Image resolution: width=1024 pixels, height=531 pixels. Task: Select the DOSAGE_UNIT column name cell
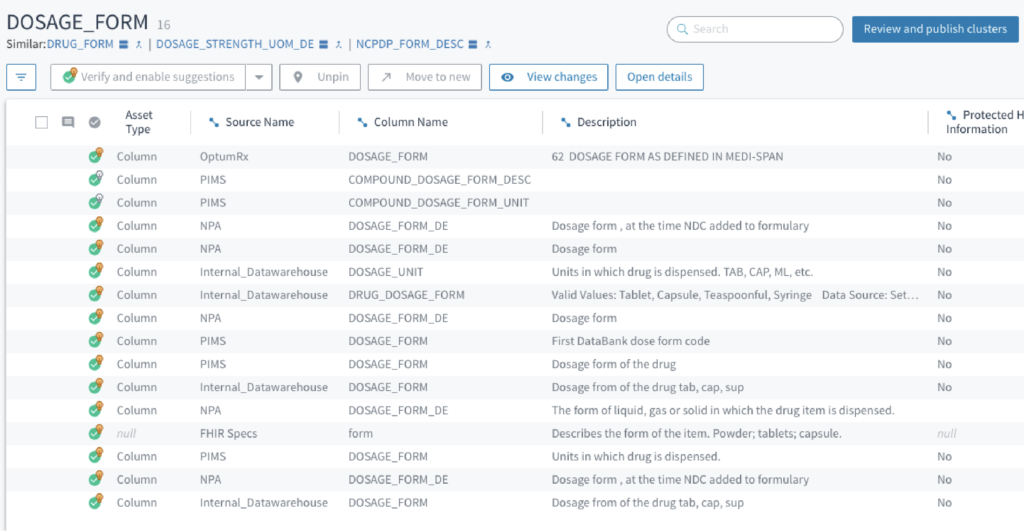coord(385,272)
